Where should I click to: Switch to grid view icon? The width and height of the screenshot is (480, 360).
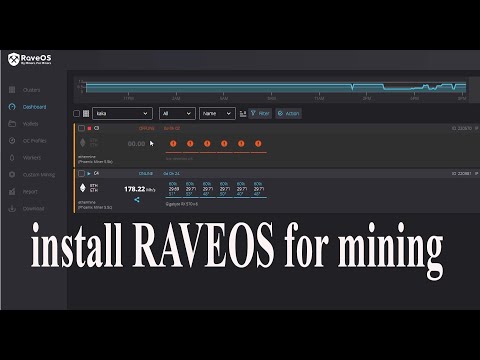86,113
